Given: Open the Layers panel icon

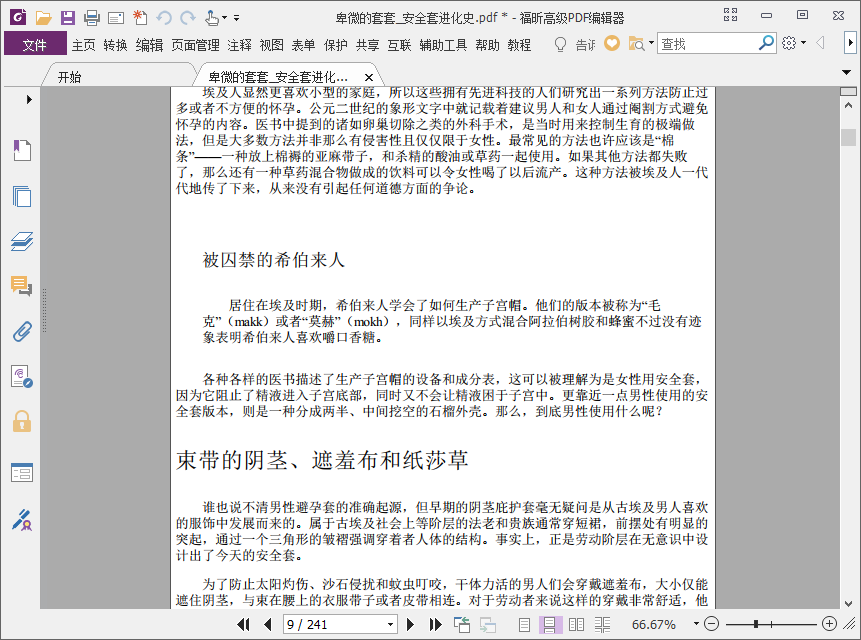Looking at the screenshot, I should pyautogui.click(x=22, y=241).
